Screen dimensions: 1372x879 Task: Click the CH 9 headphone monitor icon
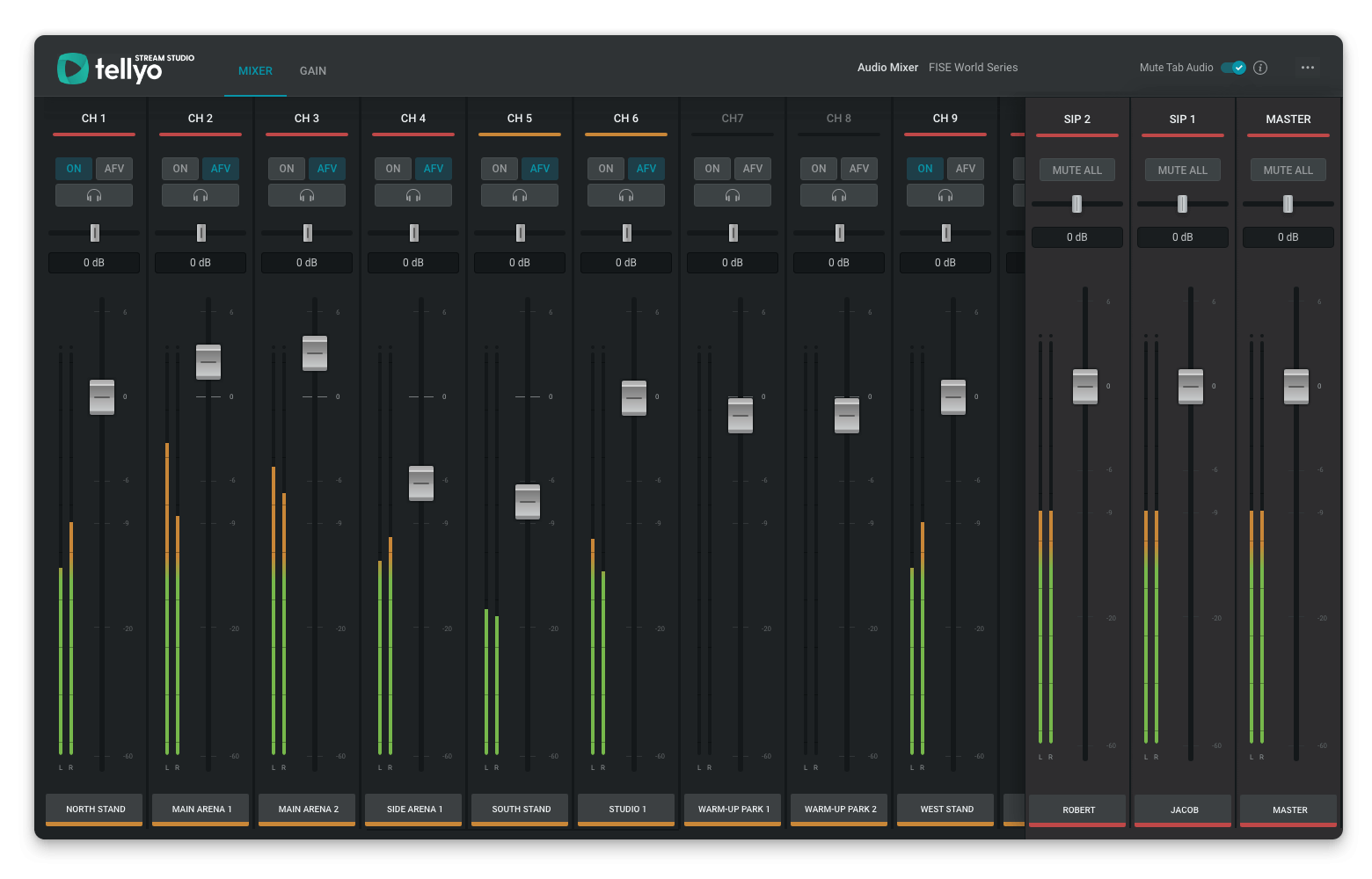945,195
